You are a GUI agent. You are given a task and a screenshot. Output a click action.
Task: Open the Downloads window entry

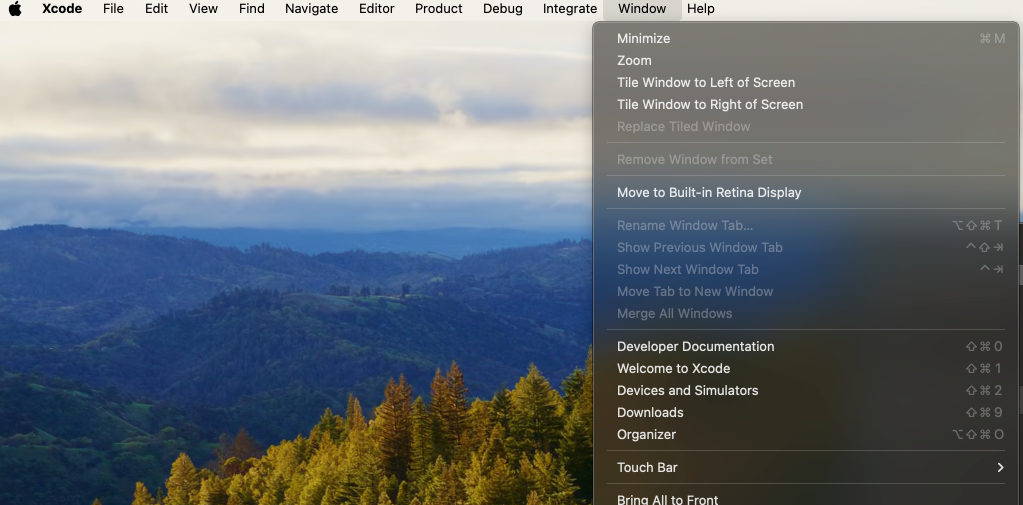[650, 413]
